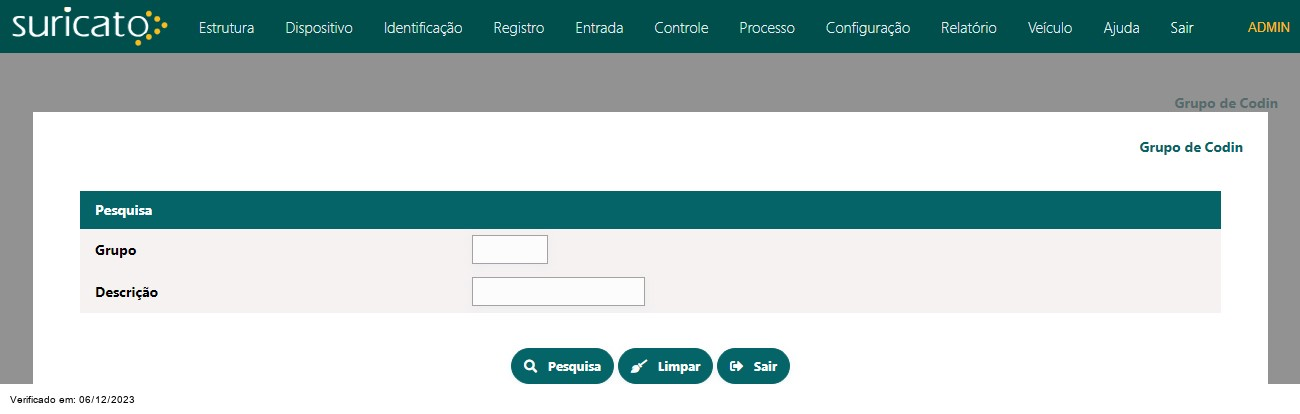Screen dimensions: 1300x414
Task: Click the Limpar button label
Action: 679,367
